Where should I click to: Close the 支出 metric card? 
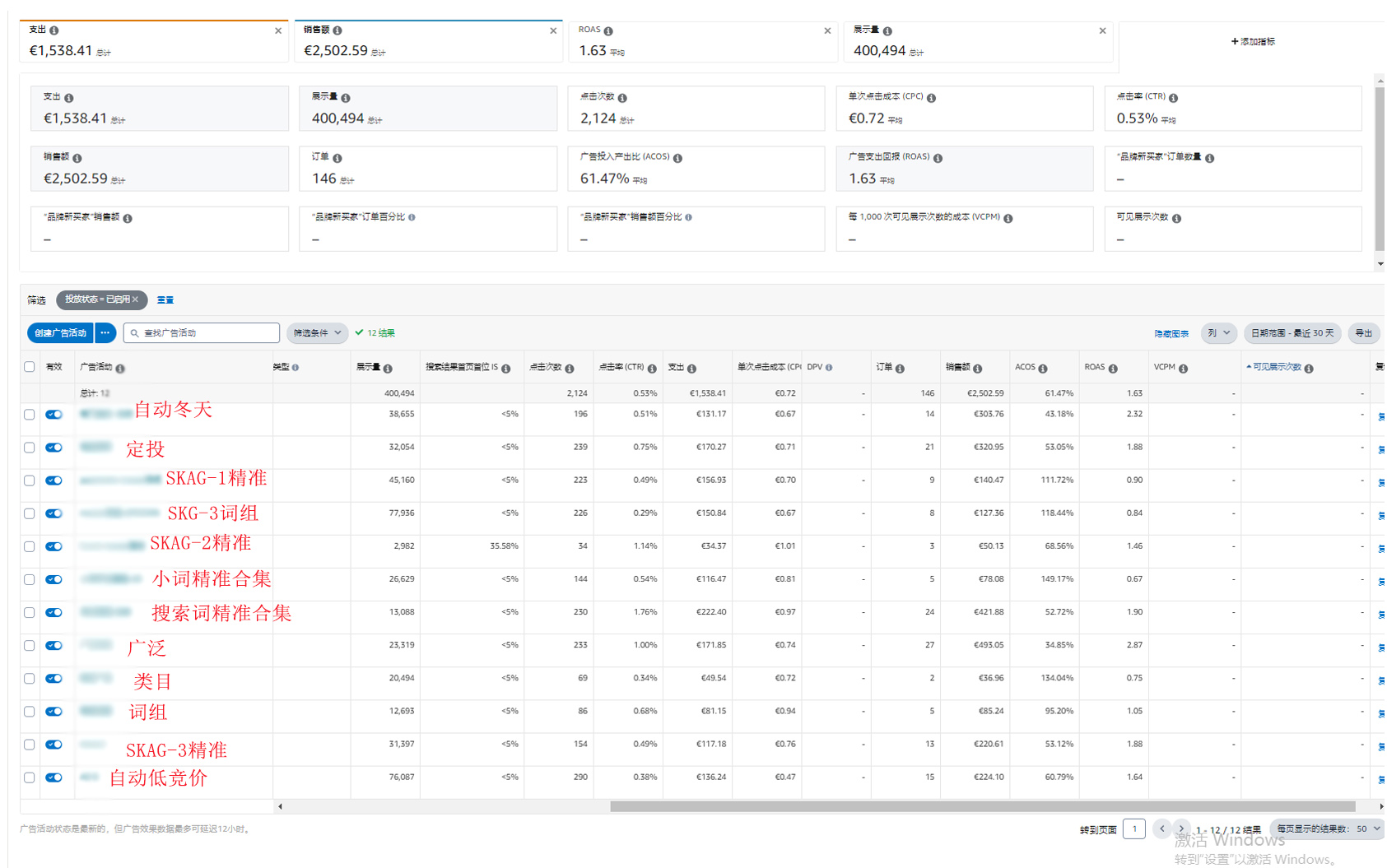click(x=278, y=31)
